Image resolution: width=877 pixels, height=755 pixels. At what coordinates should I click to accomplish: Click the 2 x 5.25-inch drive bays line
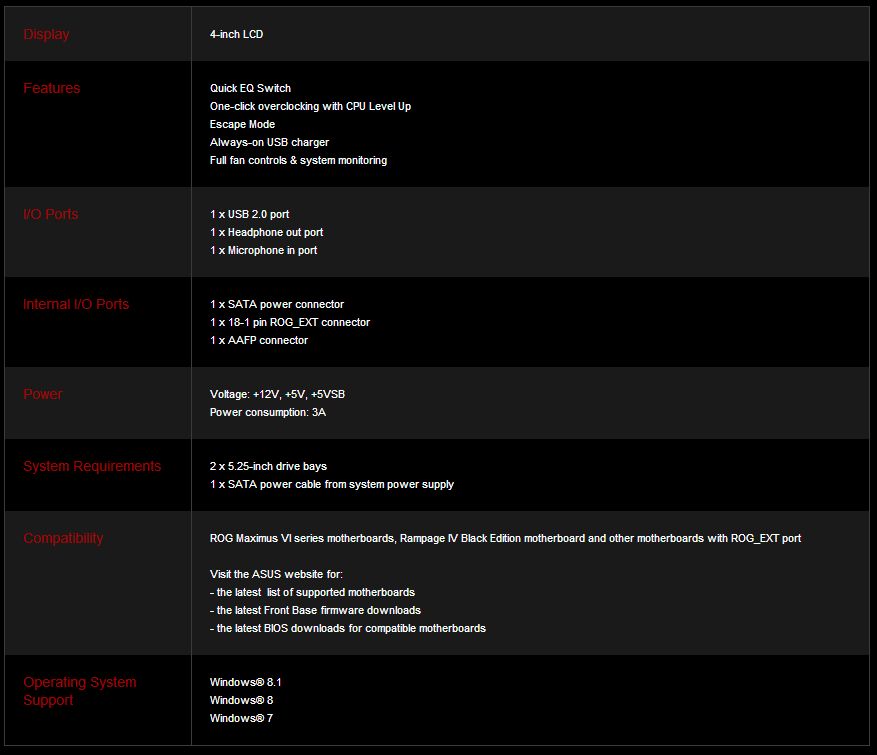point(268,466)
